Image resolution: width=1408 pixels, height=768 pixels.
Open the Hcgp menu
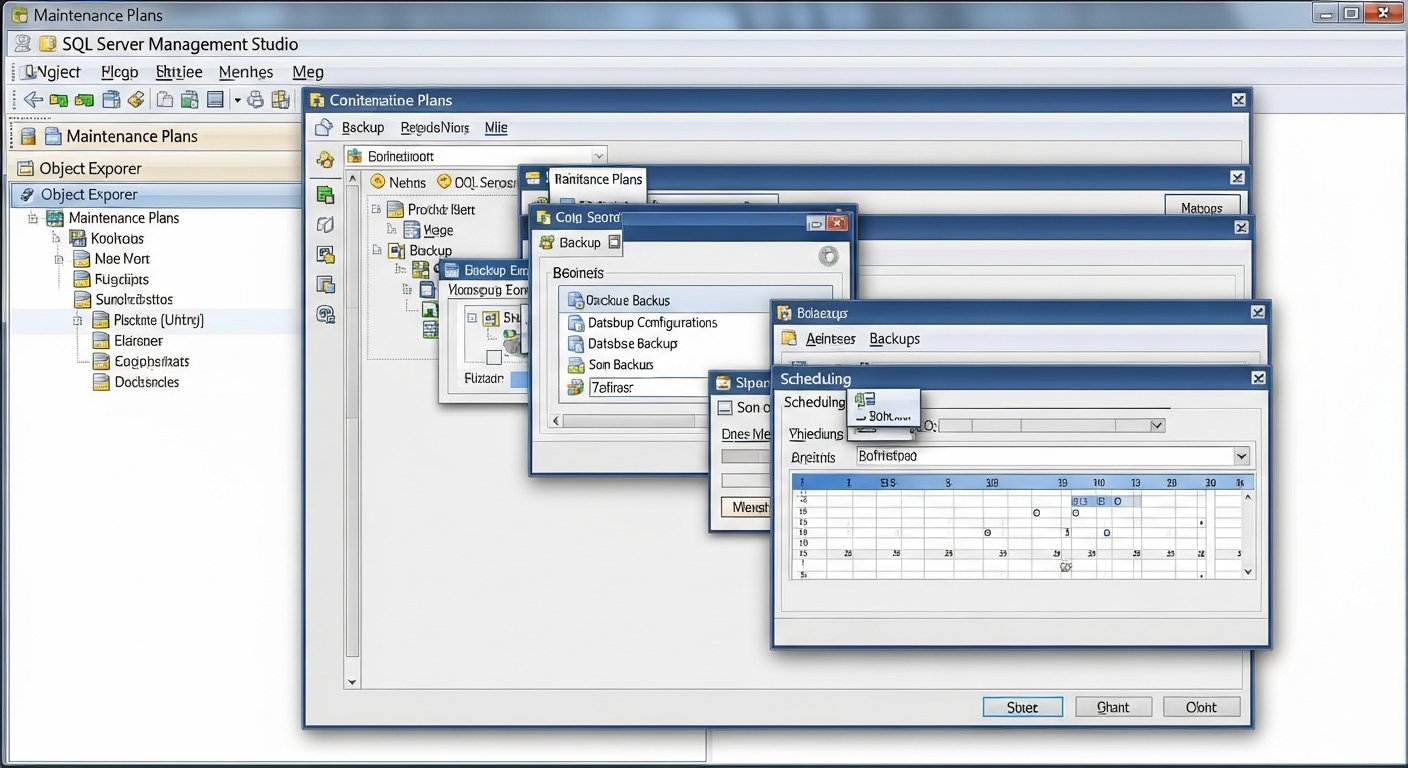point(119,72)
